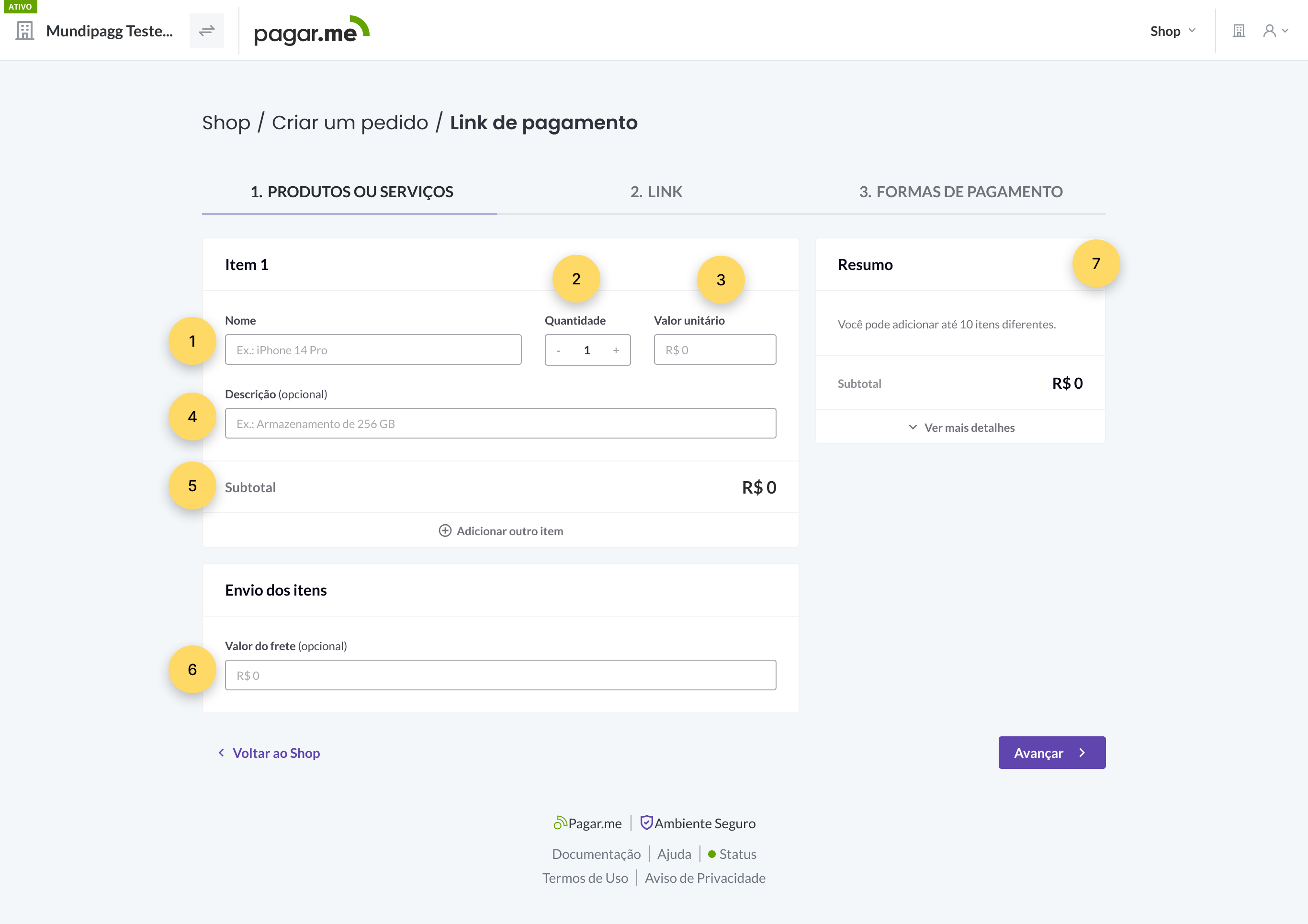Open the user profile menu icon
Image resolution: width=1308 pixels, height=924 pixels.
[1275, 31]
